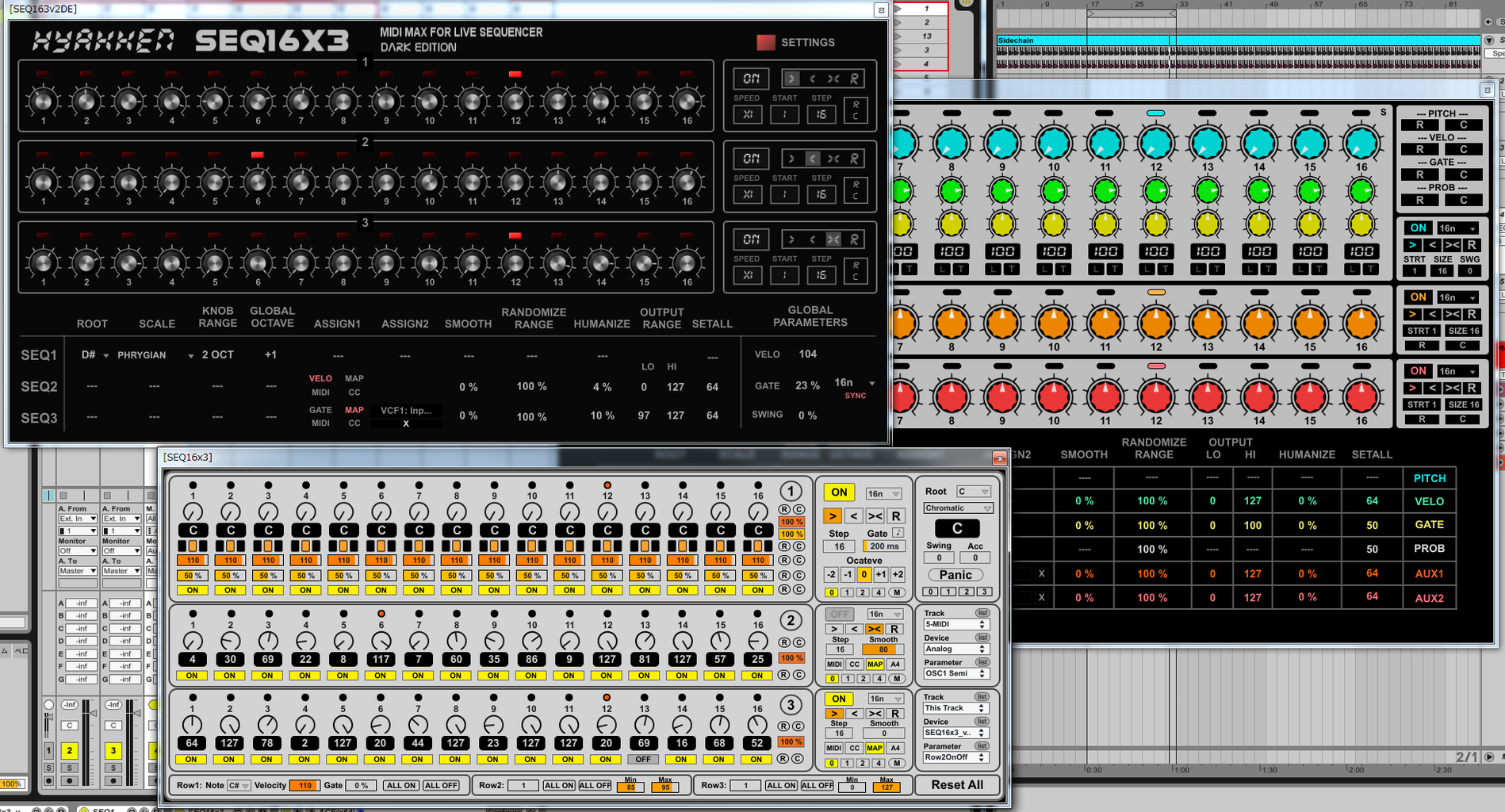Toggle sequence 3 ON button in dark edition
1505x812 pixels.
point(751,239)
